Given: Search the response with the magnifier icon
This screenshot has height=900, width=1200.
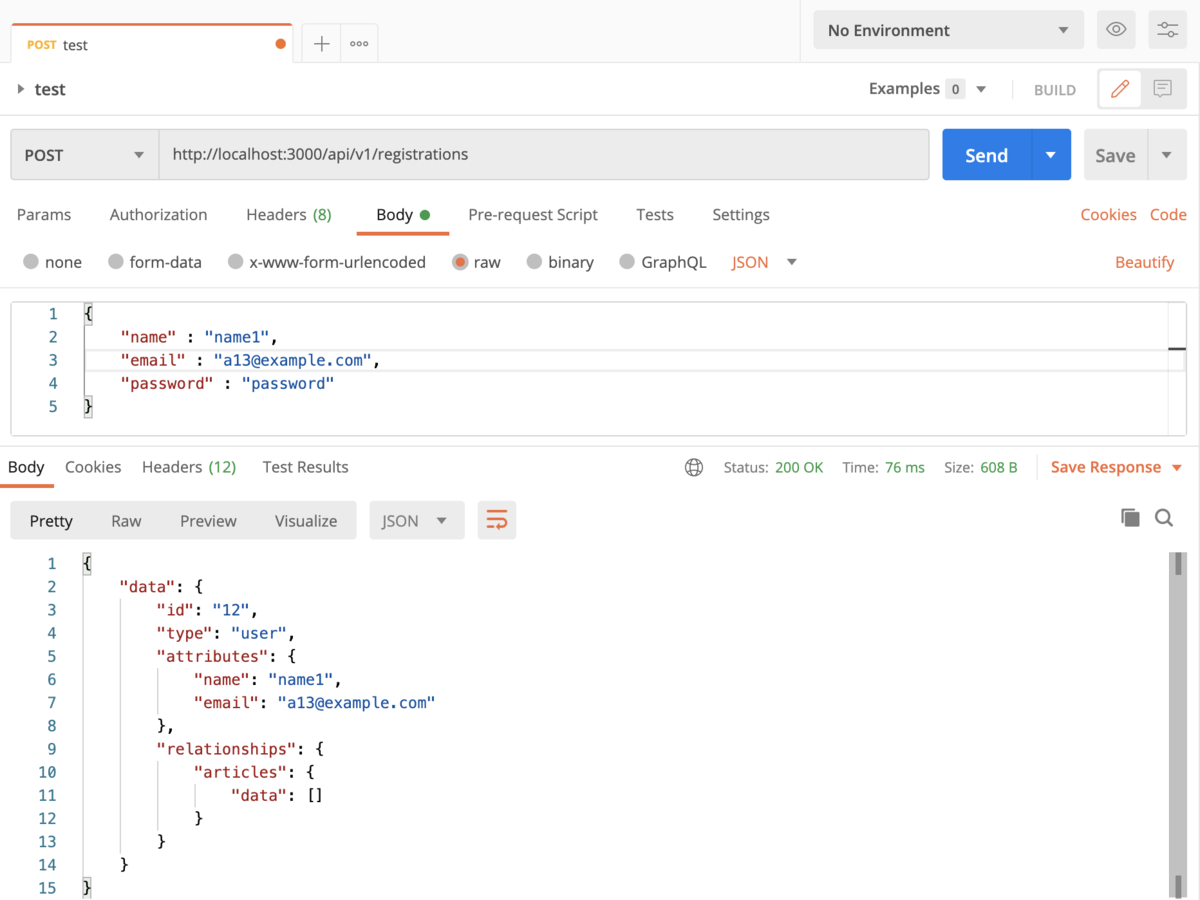Looking at the screenshot, I should tap(1163, 517).
